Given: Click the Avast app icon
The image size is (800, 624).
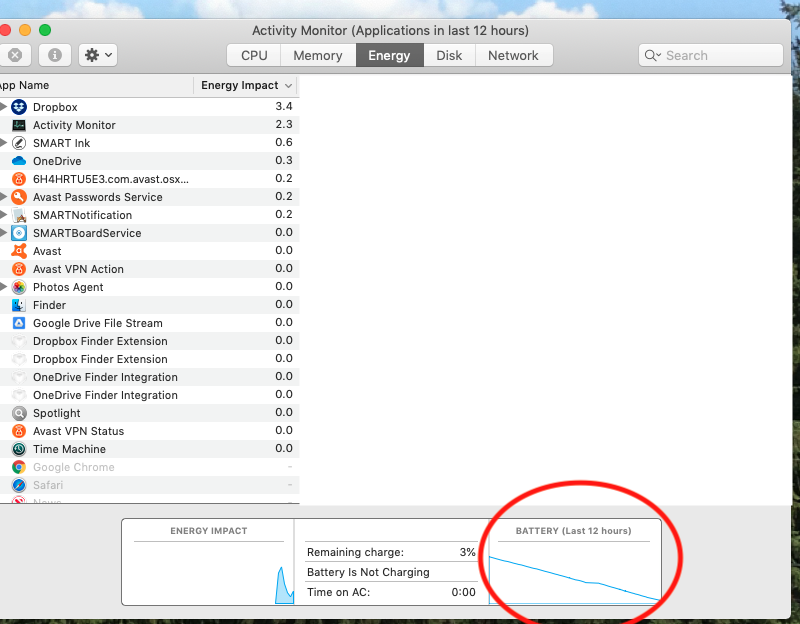Looking at the screenshot, I should tap(19, 251).
